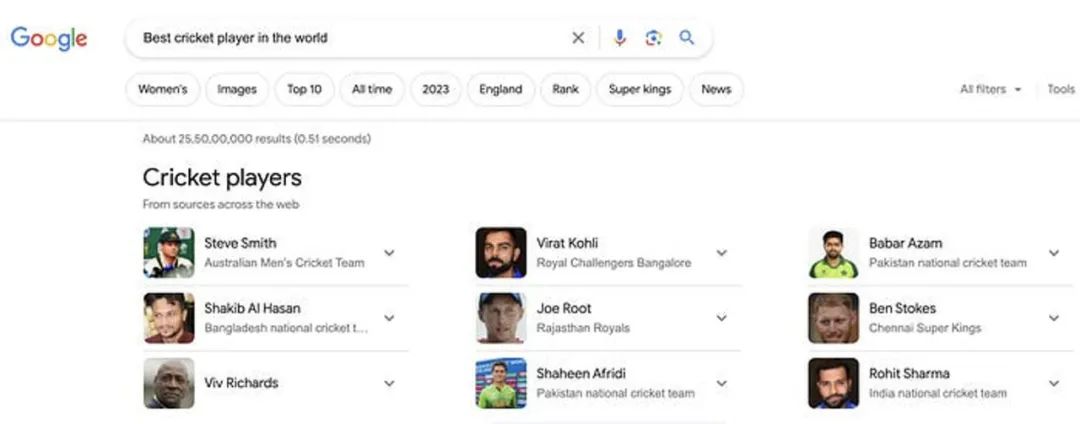Expand Babar Azam details chevron
Image resolution: width=1080 pixels, height=424 pixels.
click(x=1053, y=253)
